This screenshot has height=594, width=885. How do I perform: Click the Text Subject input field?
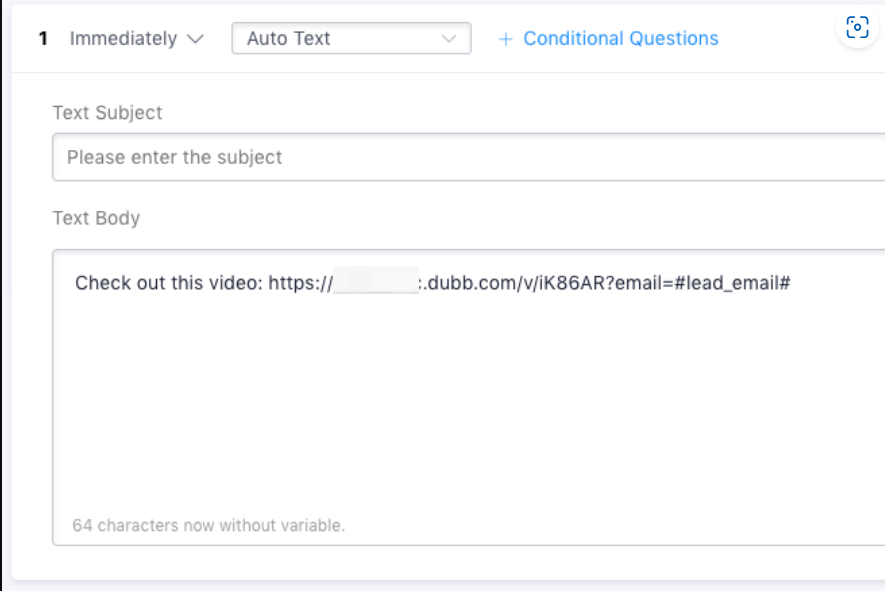pos(400,157)
